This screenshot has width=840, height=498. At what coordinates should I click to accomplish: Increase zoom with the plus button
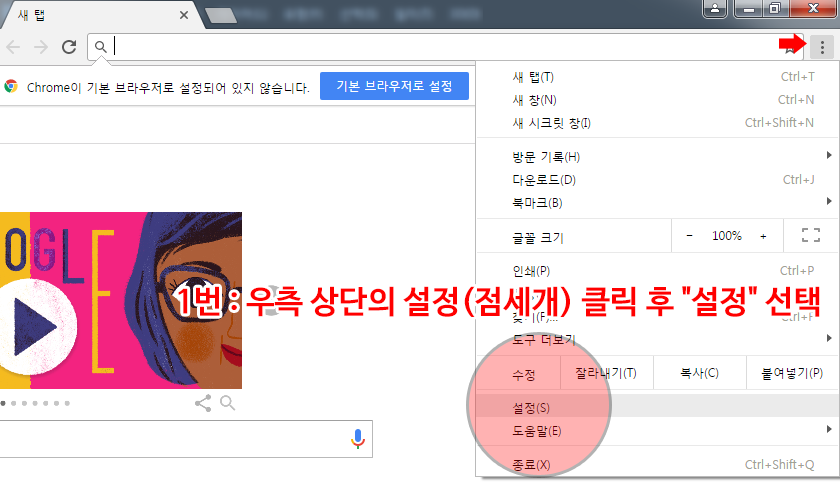(x=763, y=236)
